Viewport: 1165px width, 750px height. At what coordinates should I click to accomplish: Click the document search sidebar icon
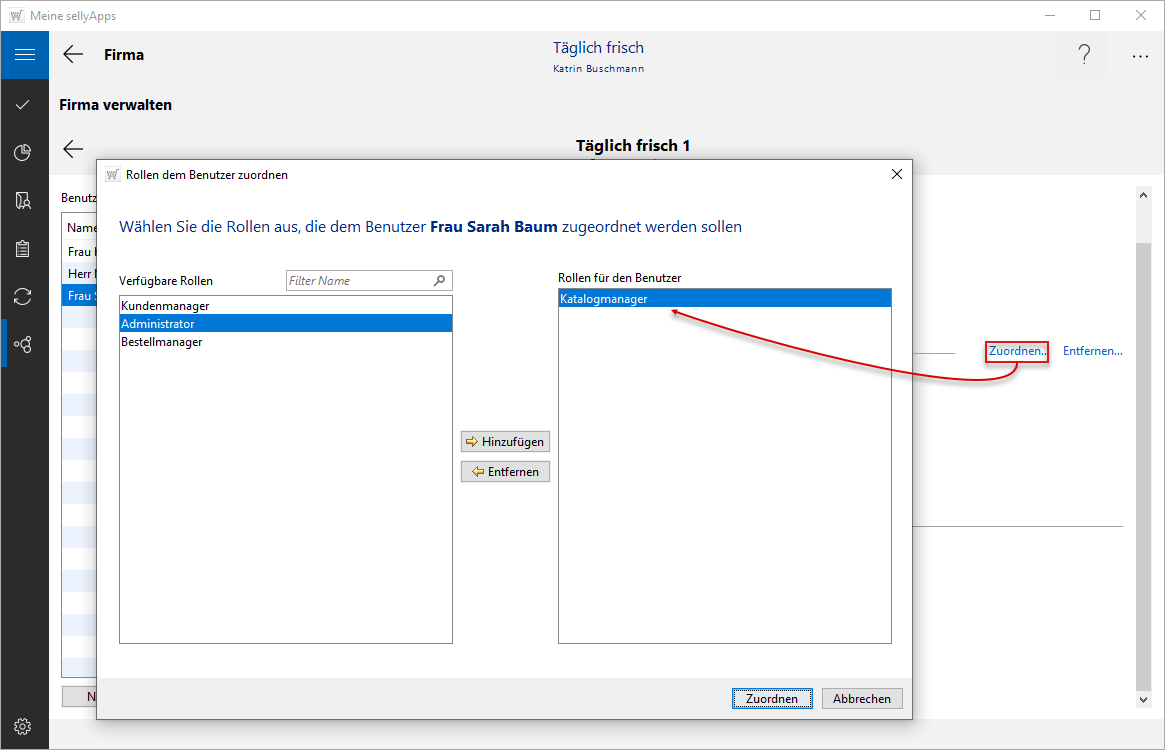point(24,201)
